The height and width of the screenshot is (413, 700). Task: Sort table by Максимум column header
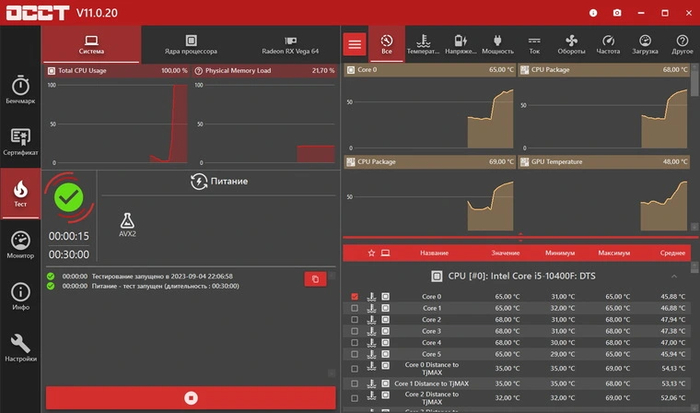616,253
